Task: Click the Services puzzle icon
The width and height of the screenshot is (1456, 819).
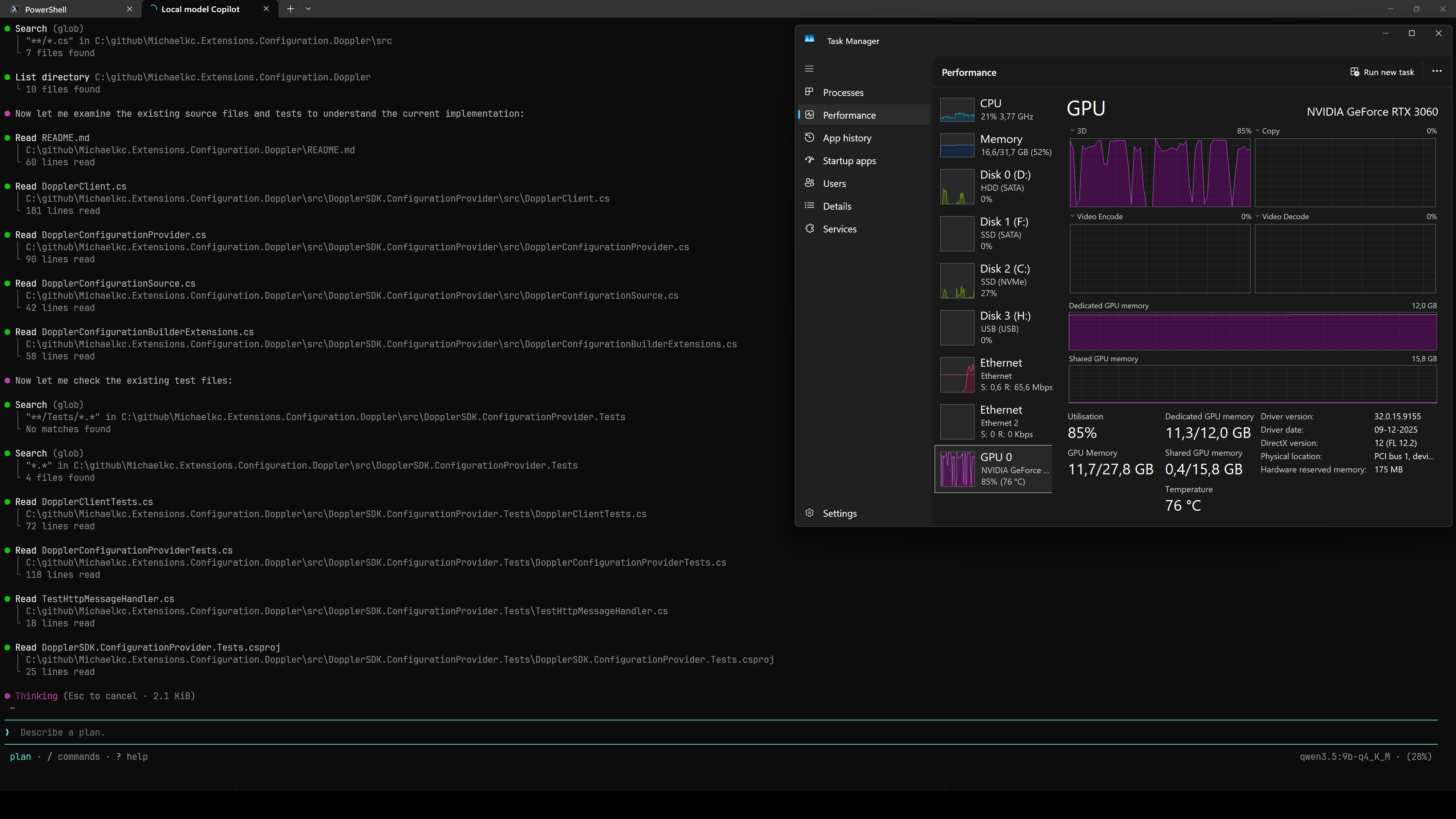Action: pos(810,228)
